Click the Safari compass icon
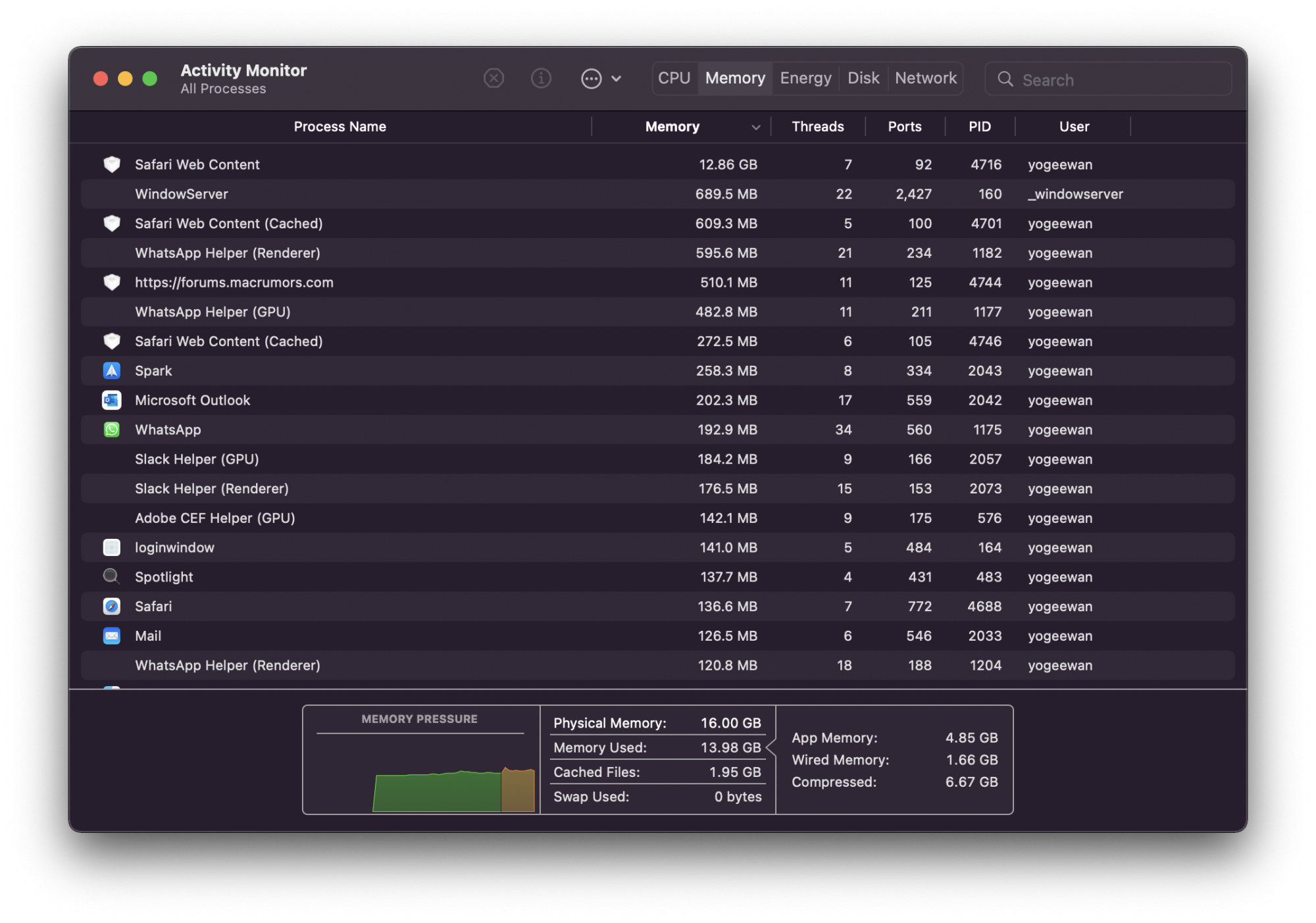The height and width of the screenshot is (923, 1316). (112, 606)
